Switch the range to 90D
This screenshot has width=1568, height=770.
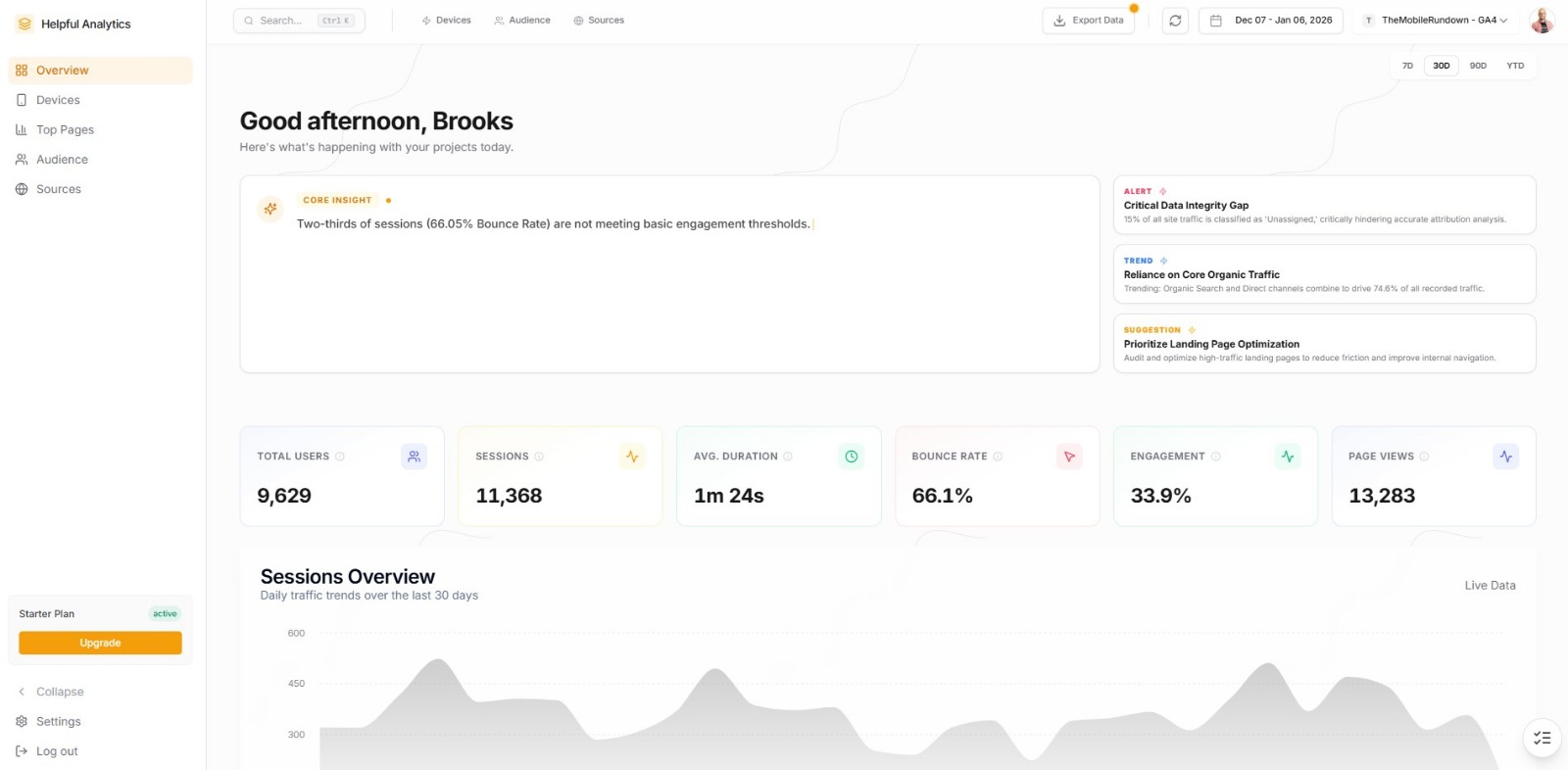tap(1478, 66)
